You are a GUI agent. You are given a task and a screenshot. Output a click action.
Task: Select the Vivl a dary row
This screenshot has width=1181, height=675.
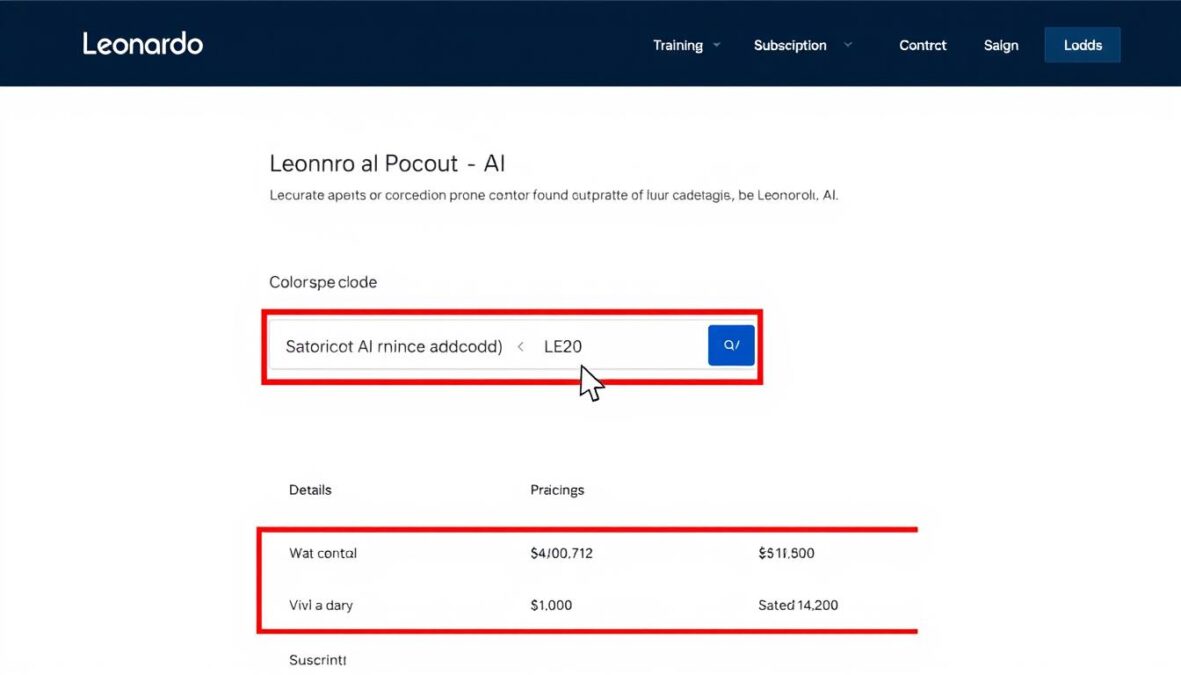point(320,605)
